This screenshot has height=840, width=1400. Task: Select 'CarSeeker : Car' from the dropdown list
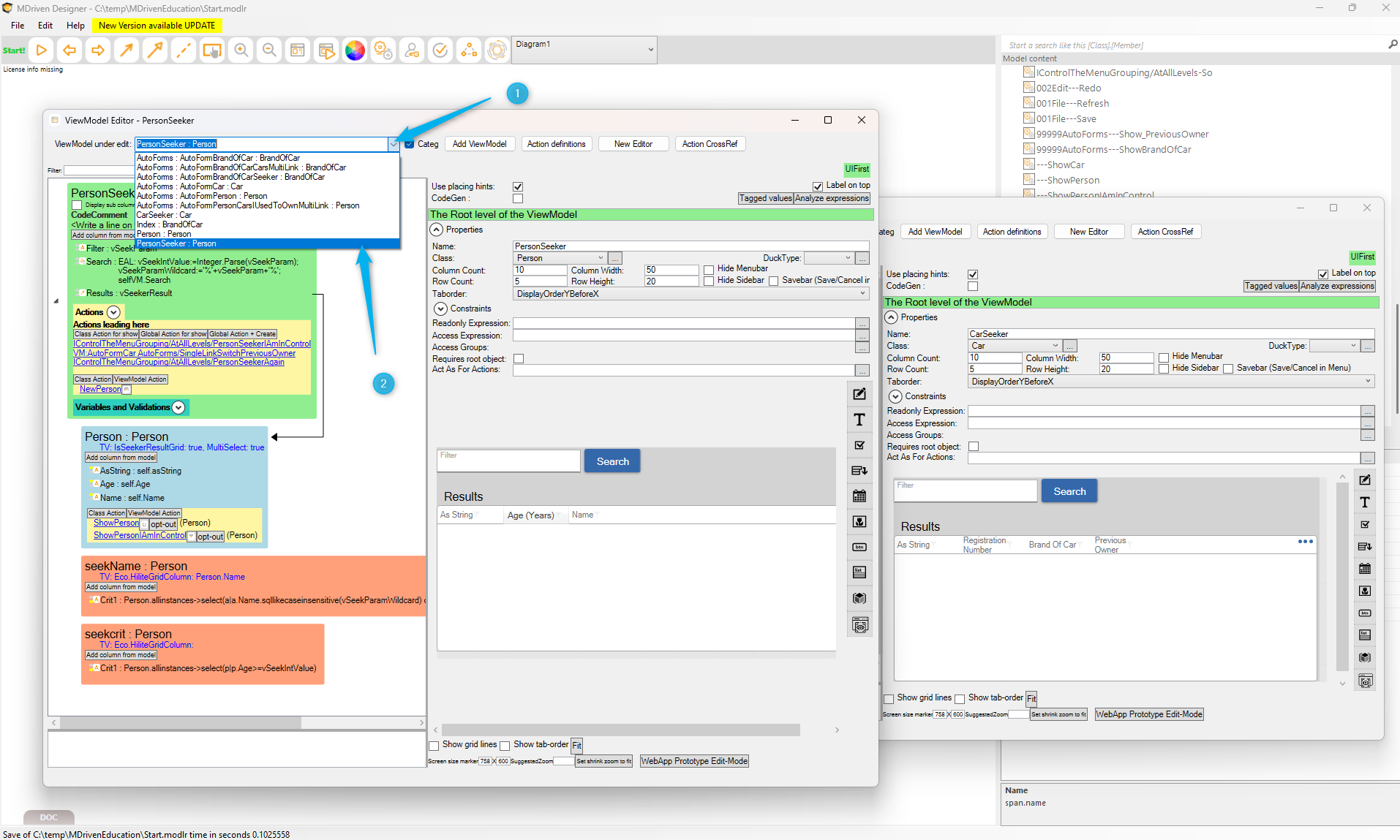point(165,215)
